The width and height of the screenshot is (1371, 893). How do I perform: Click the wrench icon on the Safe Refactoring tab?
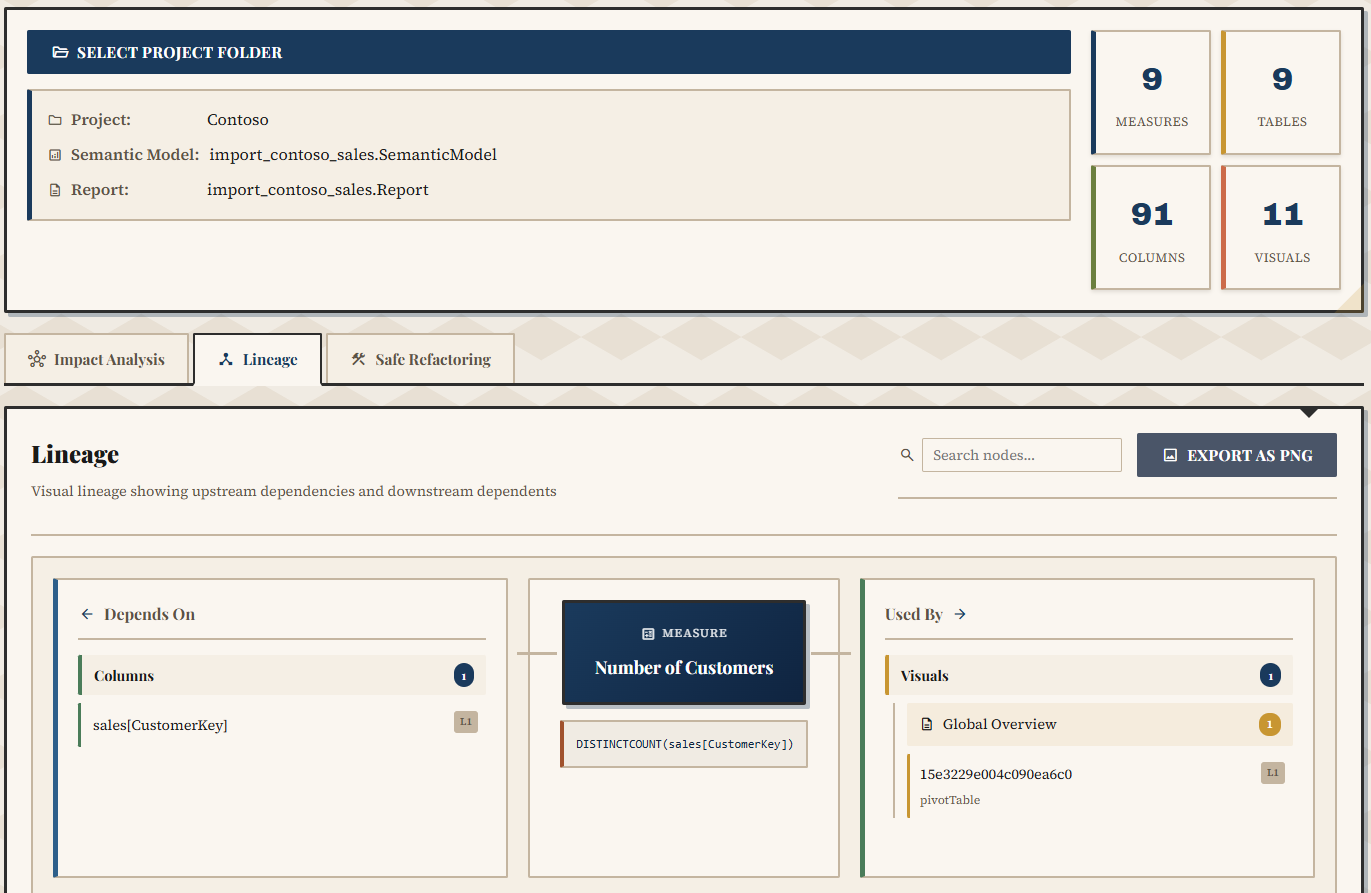357,358
